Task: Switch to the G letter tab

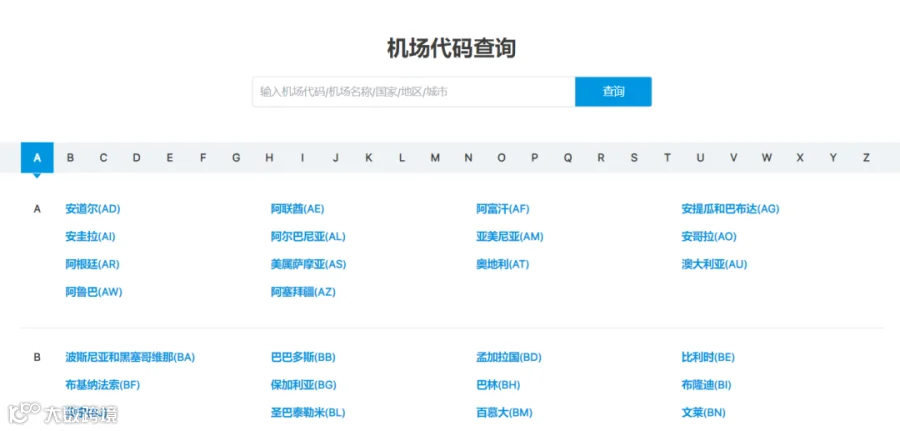Action: 236,158
